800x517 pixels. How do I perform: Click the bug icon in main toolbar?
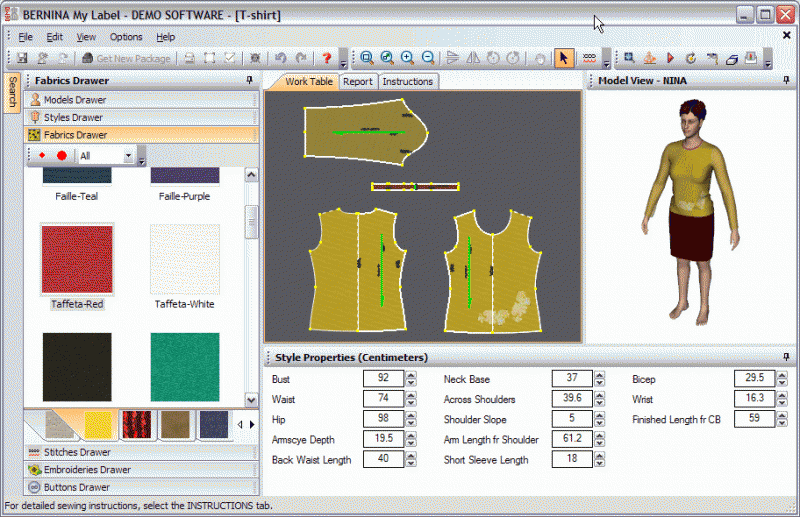tap(255, 58)
